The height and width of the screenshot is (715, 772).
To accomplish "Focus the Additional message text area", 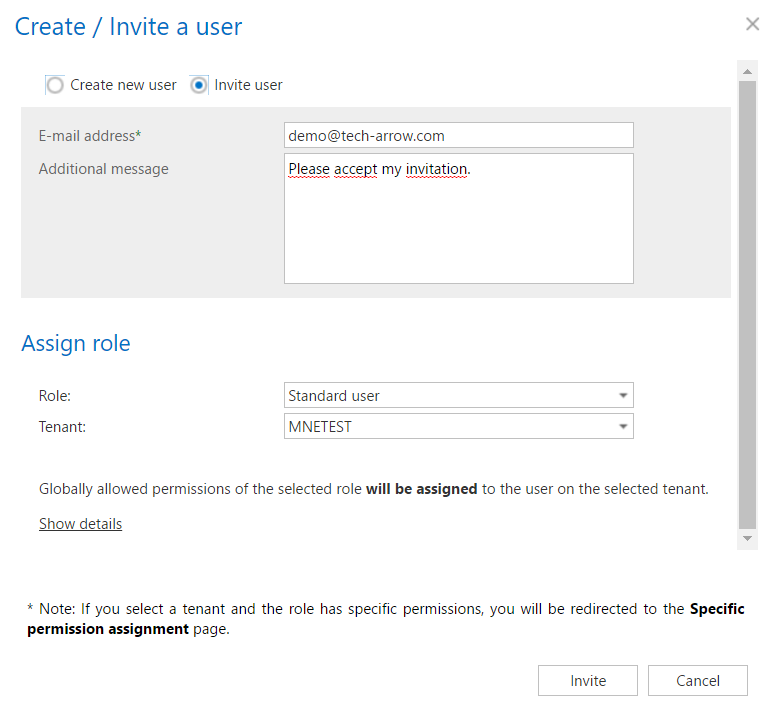I will [458, 218].
